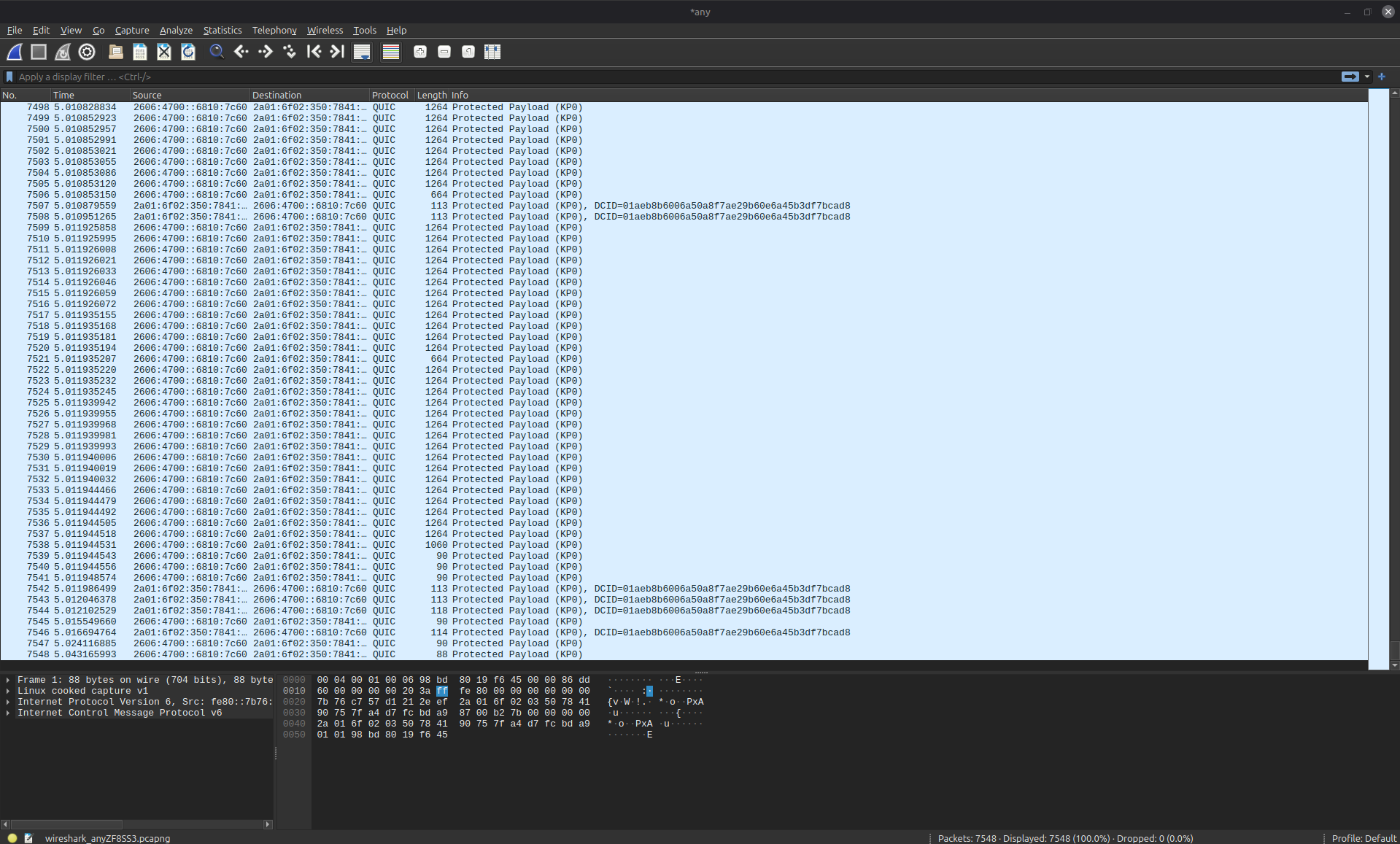
Task: Toggle auto-scroll during live capture
Action: 362,52
